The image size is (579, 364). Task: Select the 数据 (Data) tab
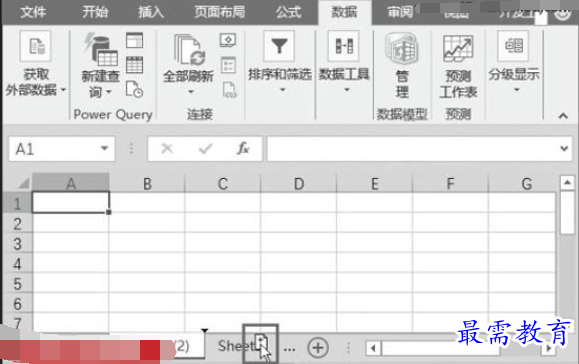click(x=344, y=12)
